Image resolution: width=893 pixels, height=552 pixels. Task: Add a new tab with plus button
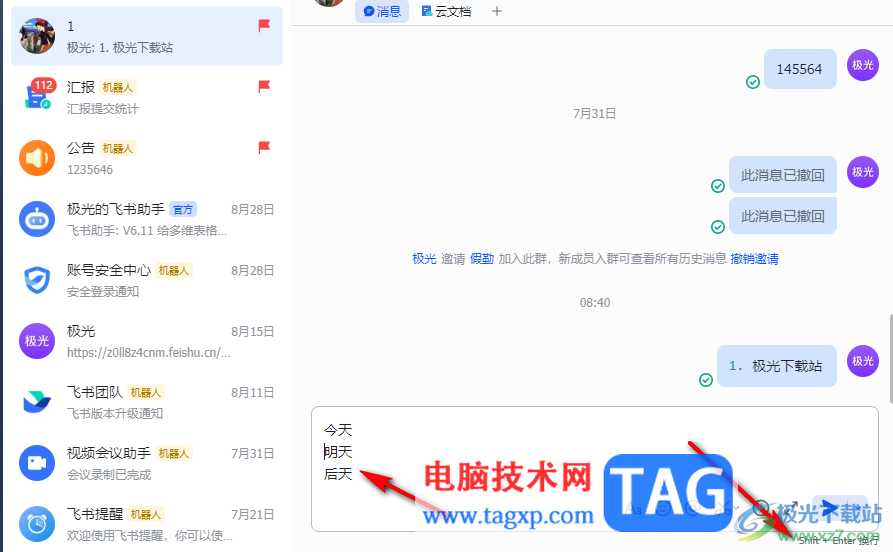point(497,11)
